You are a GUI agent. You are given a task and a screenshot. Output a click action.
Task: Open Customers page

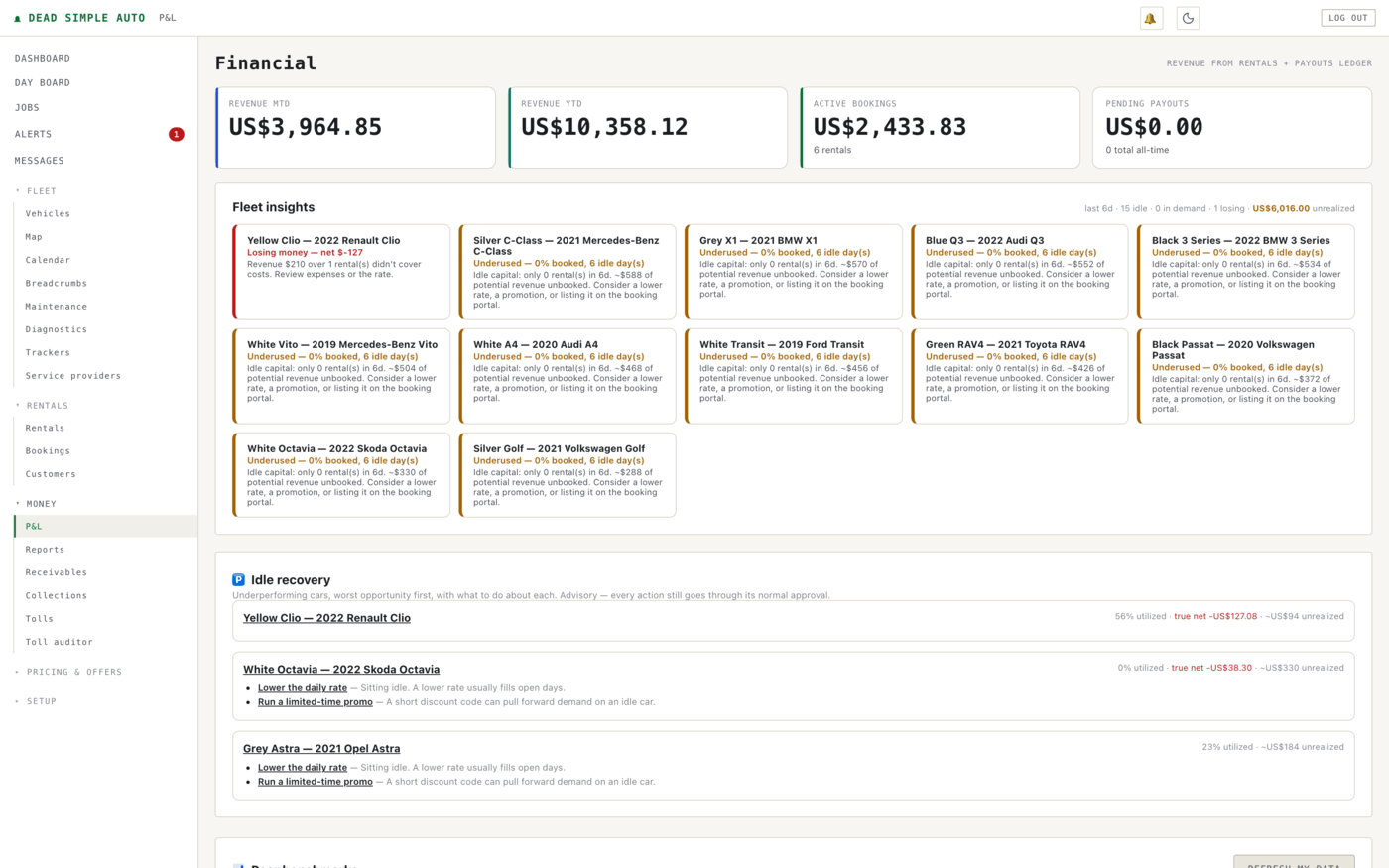tap(105, 474)
